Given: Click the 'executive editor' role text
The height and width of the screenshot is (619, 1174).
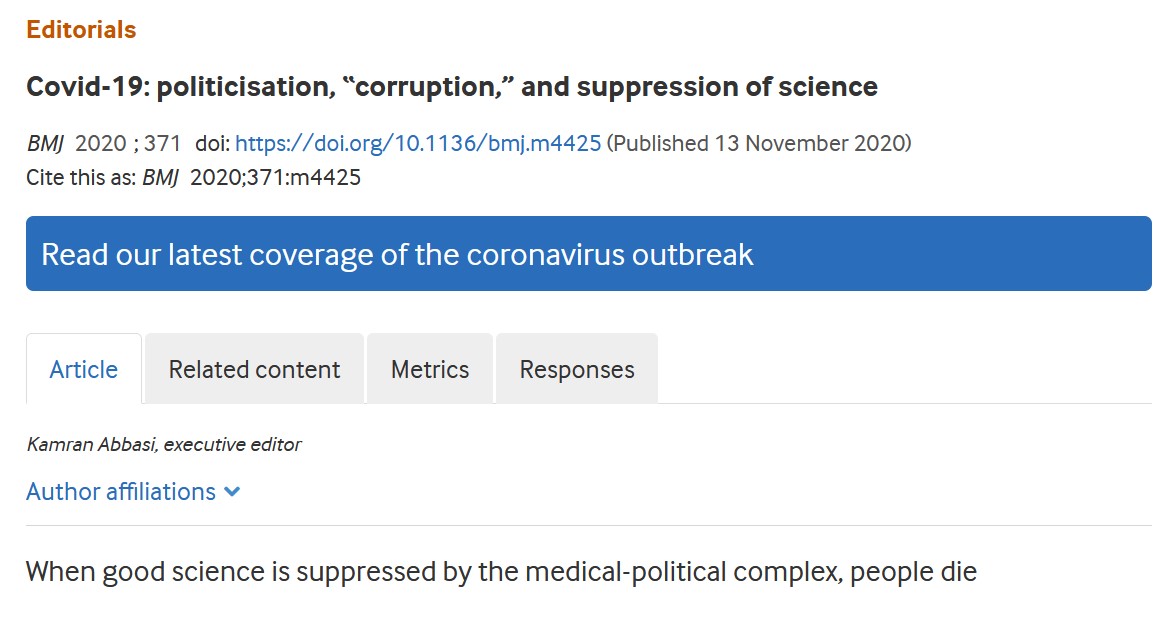Looking at the screenshot, I should (232, 444).
